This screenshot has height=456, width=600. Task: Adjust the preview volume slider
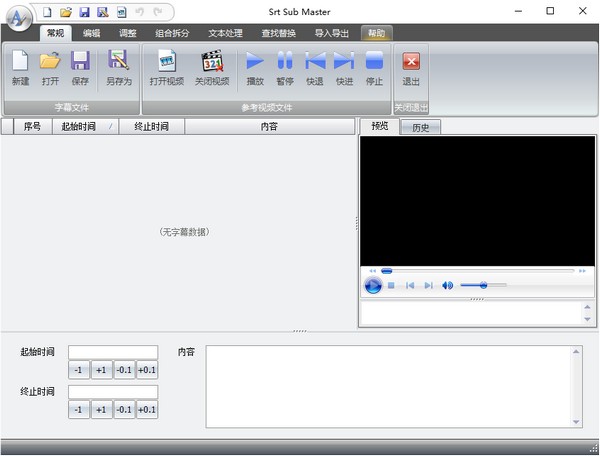[x=483, y=285]
